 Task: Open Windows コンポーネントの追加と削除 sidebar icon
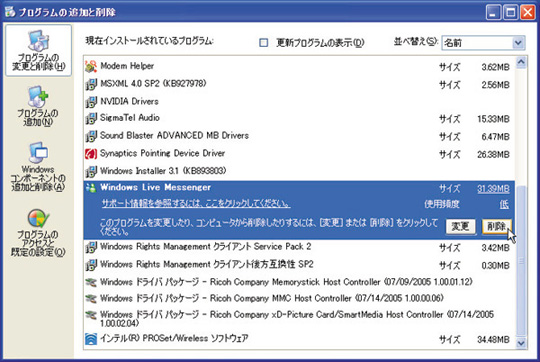click(38, 167)
